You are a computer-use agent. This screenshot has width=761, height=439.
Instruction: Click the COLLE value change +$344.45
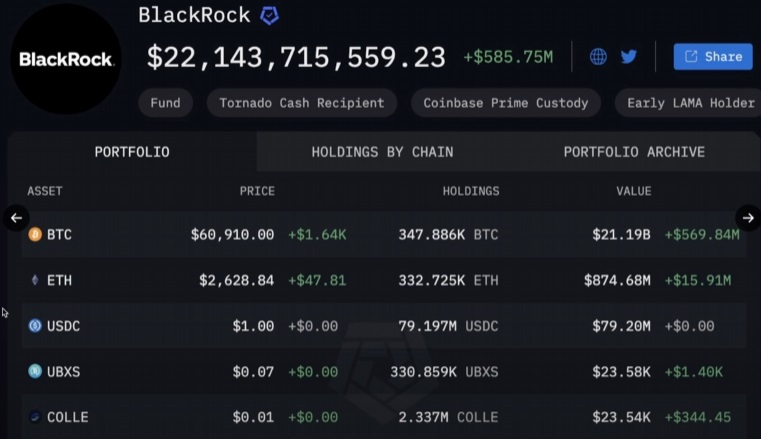click(x=698, y=417)
